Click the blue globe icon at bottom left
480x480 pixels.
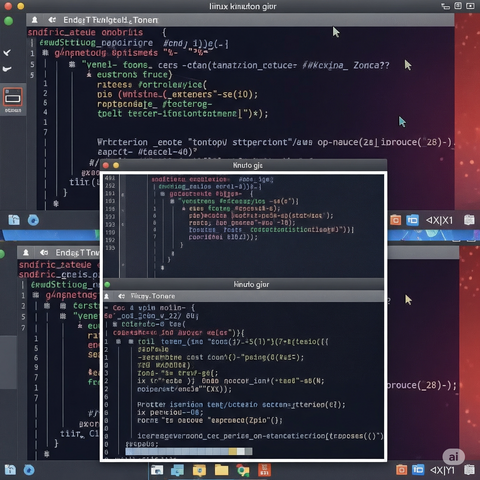[x=29, y=470]
